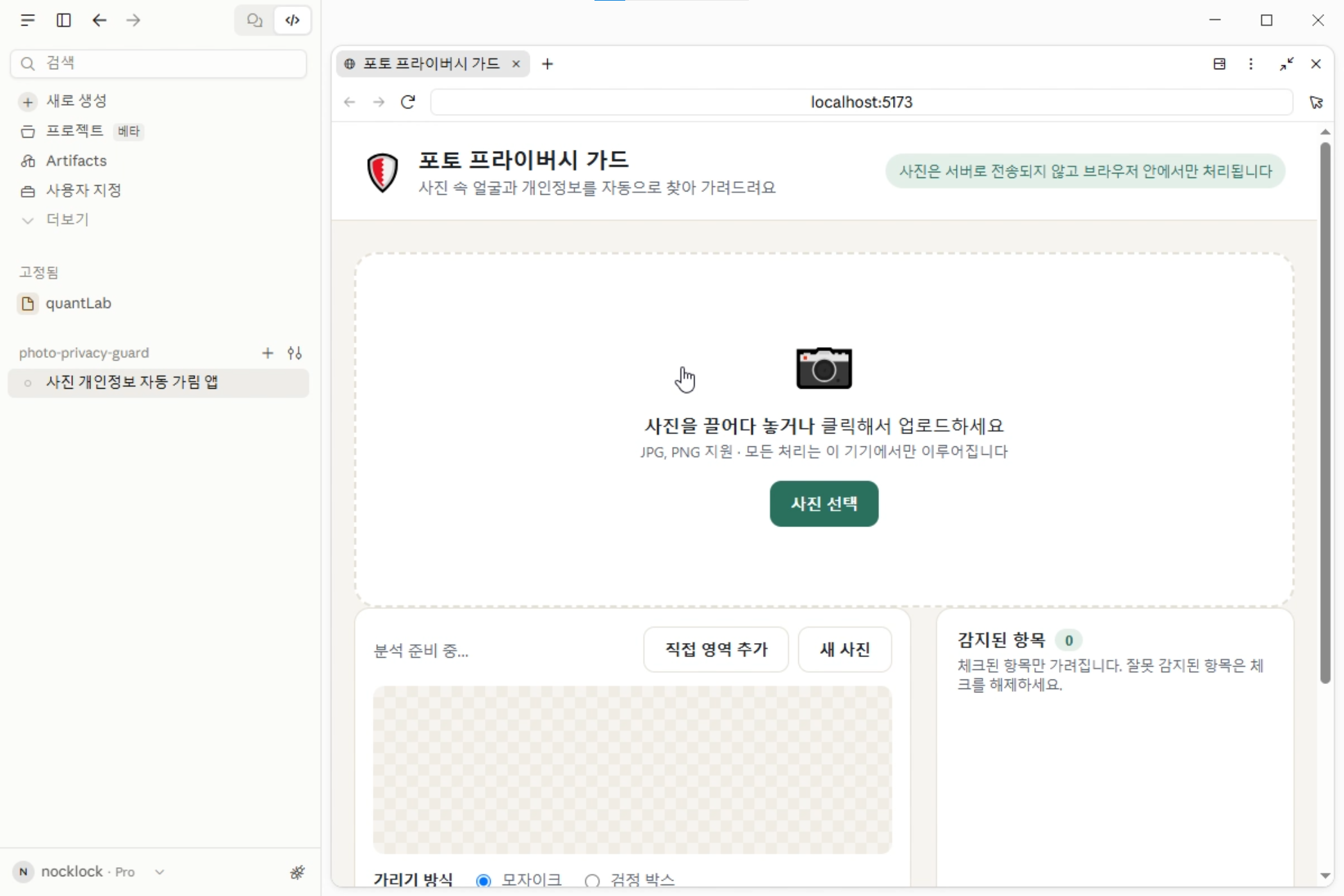Screen dimensions: 1344x896
Task: Activate the element selector cursor icon
Action: (1316, 102)
